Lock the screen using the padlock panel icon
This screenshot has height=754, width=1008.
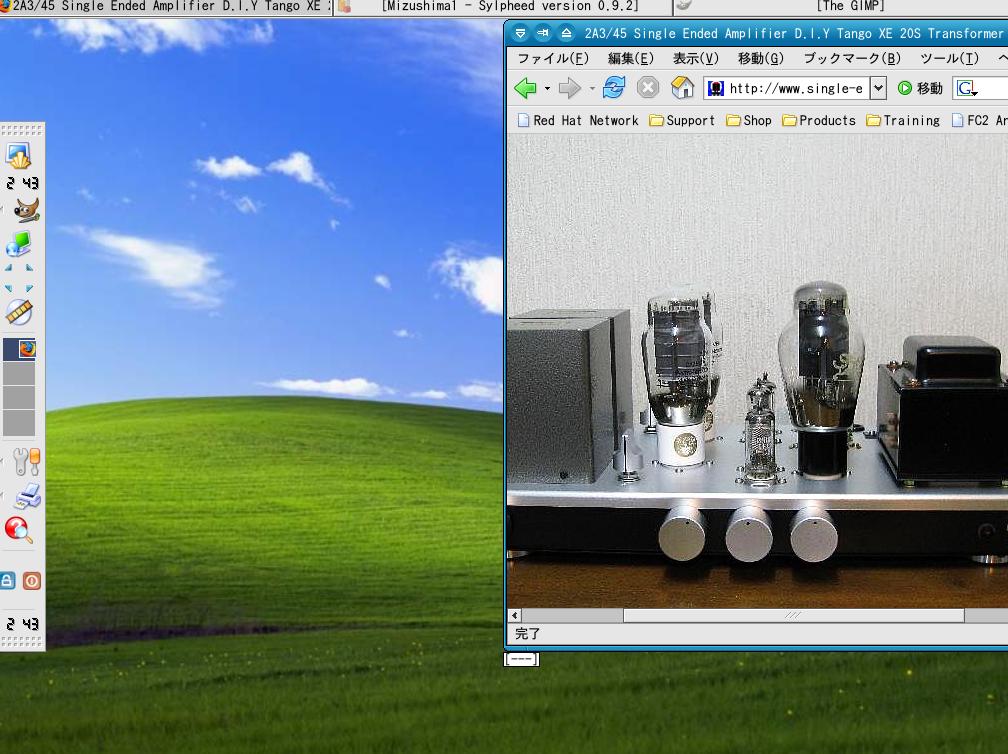pyautogui.click(x=9, y=580)
